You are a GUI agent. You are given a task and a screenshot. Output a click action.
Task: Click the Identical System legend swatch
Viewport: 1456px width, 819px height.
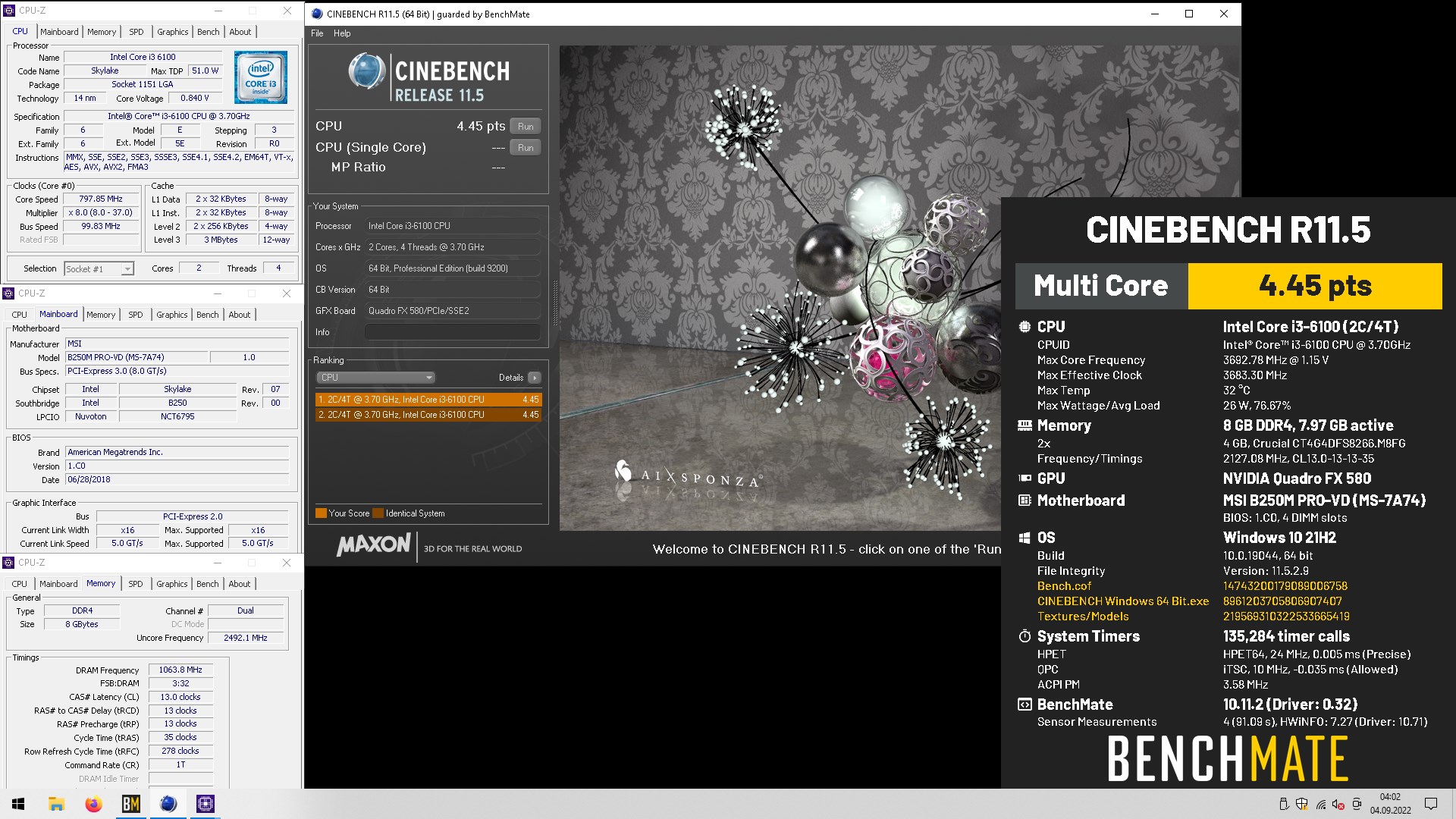(378, 513)
